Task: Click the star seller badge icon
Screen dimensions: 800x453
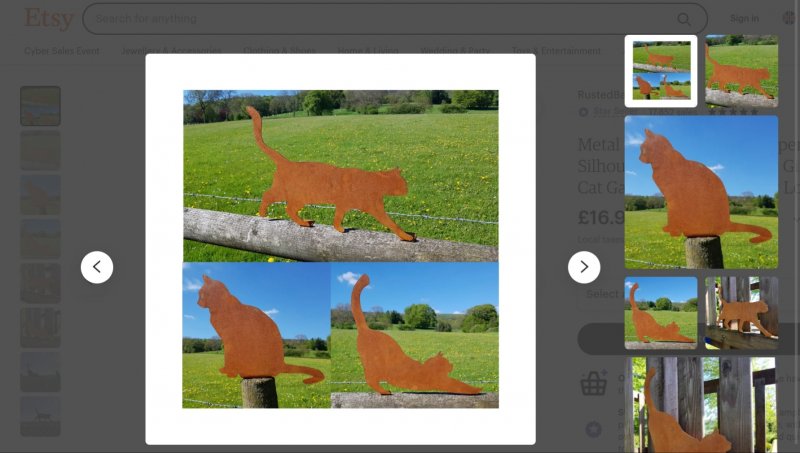Action: (x=584, y=112)
